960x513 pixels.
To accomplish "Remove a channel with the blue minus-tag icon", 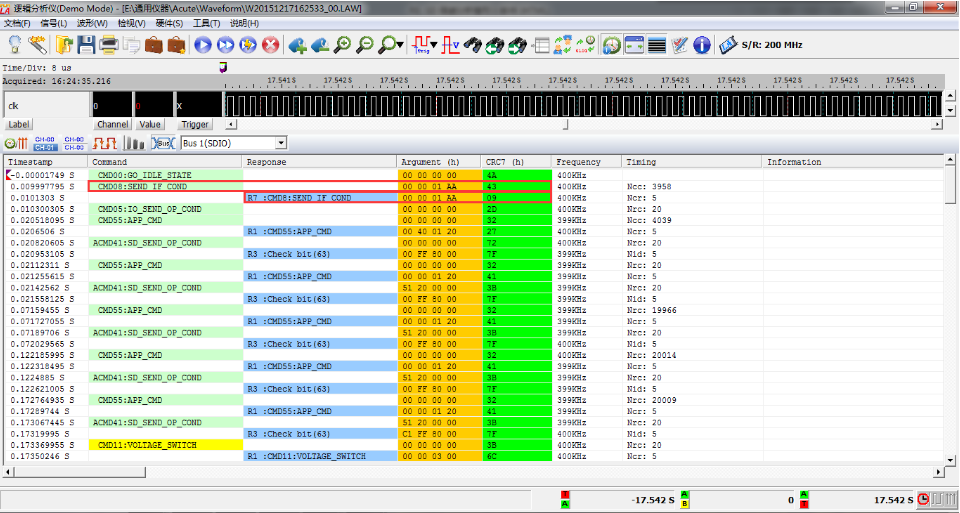I will click(x=320, y=45).
